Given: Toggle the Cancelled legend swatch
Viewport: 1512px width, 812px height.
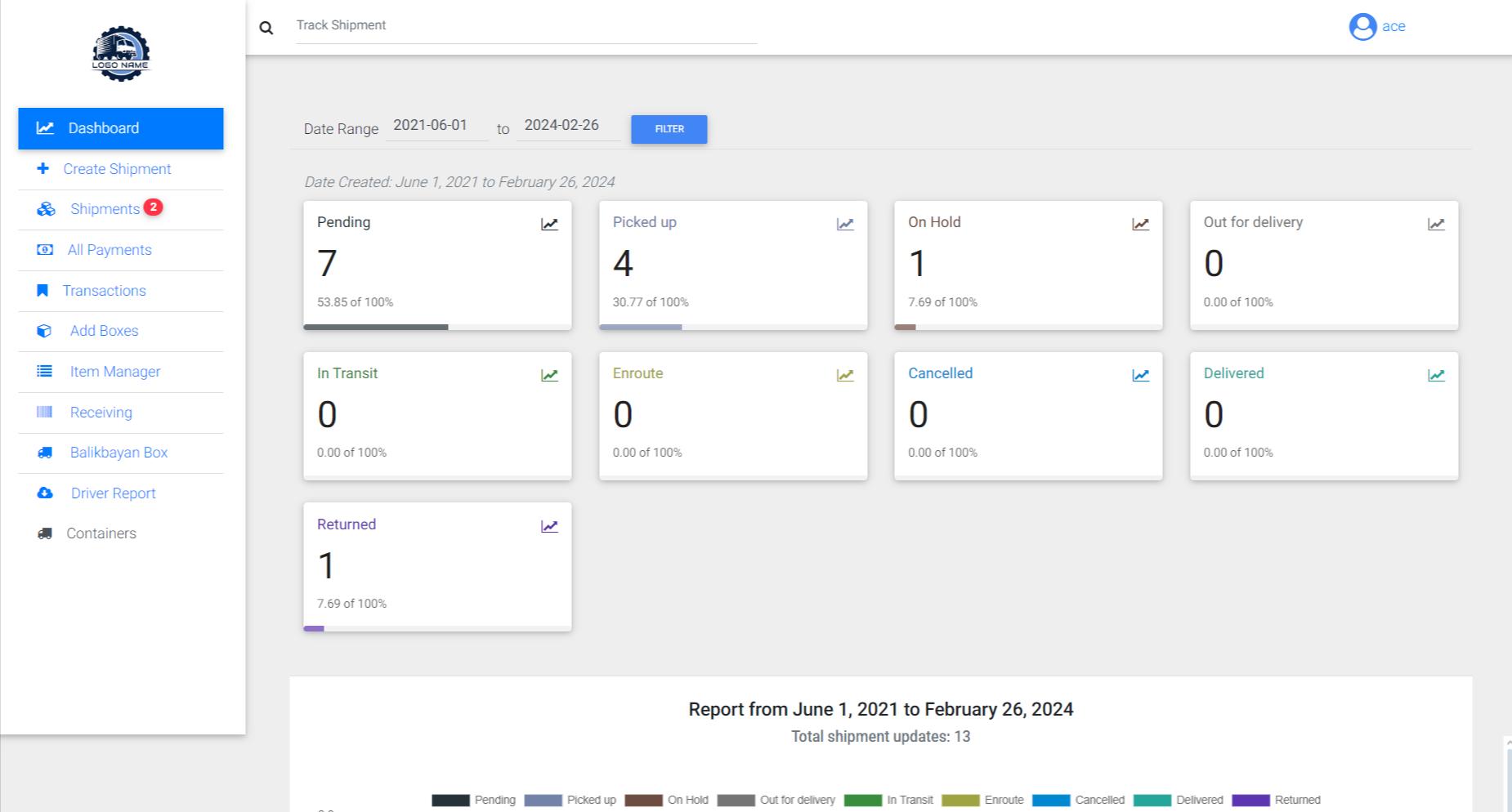Looking at the screenshot, I should [1051, 801].
